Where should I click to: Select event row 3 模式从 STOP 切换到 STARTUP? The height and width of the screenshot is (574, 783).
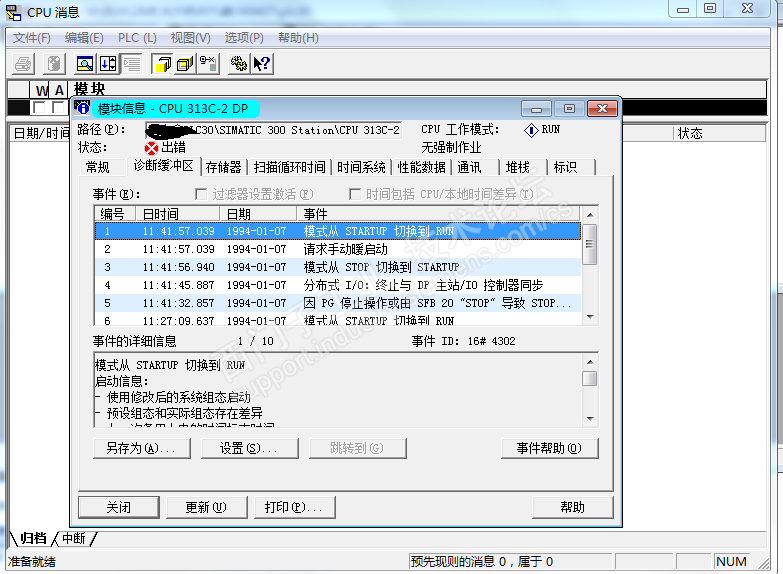(x=338, y=267)
